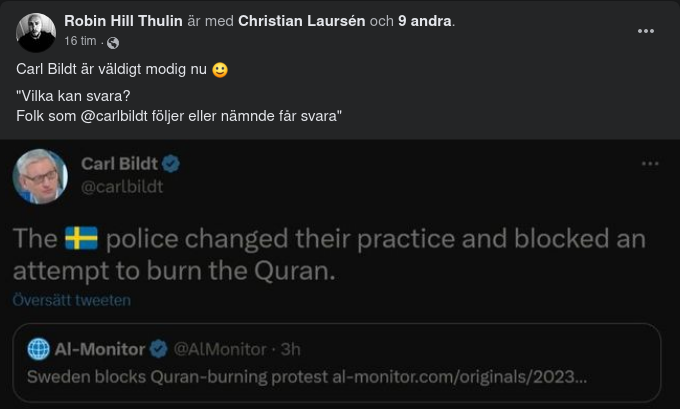The image size is (680, 409).
Task: Click the Swedish flag emoji in tweet
Action: coord(80,240)
